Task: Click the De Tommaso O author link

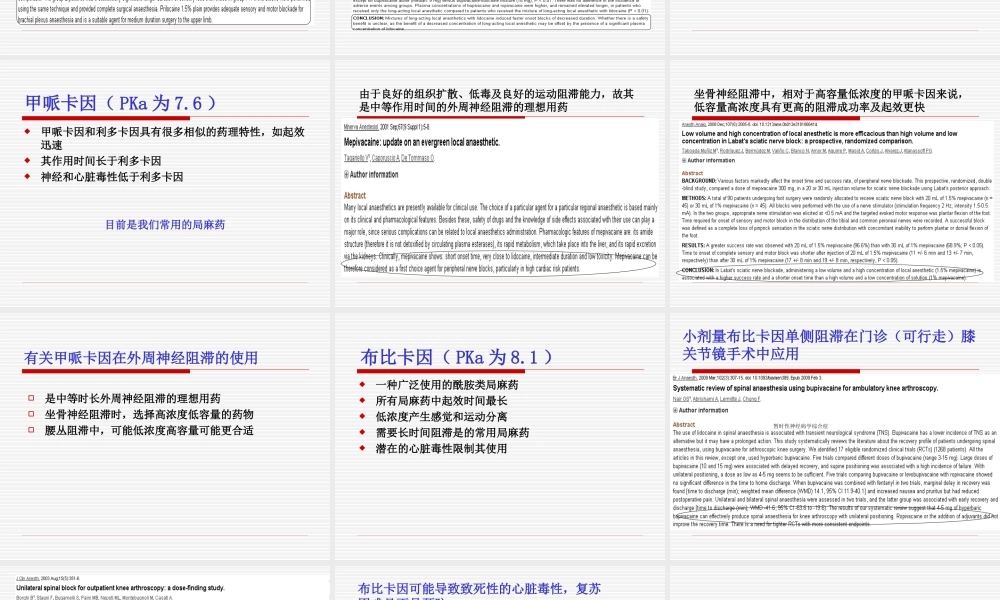Action: 418,158
